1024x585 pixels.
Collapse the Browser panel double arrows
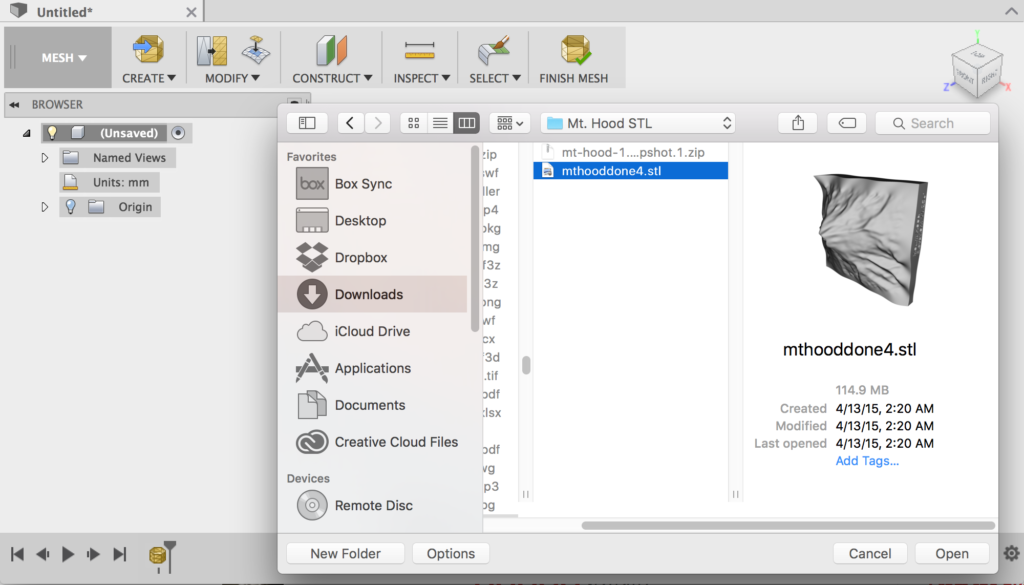[14, 104]
